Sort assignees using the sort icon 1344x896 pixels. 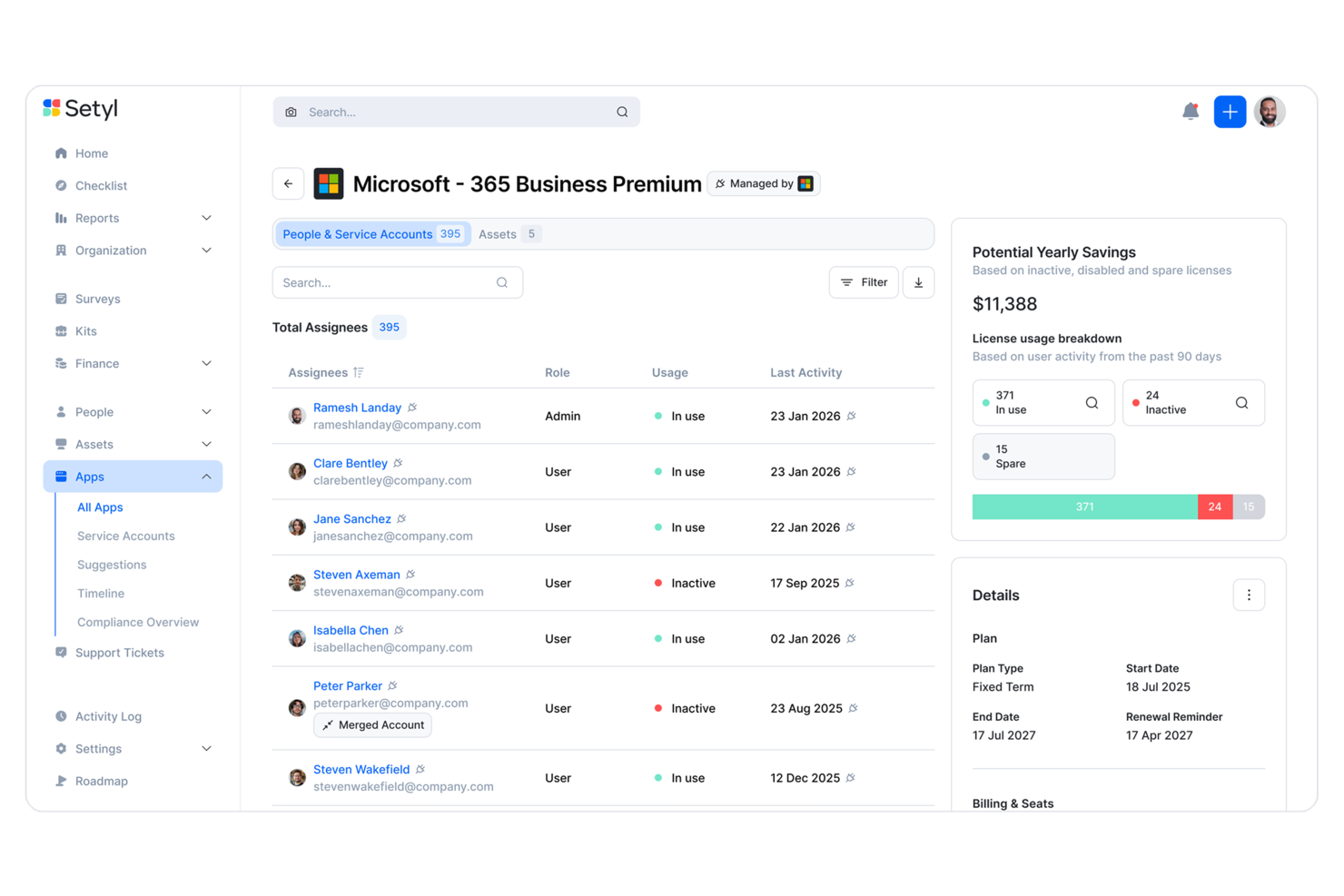pos(360,372)
